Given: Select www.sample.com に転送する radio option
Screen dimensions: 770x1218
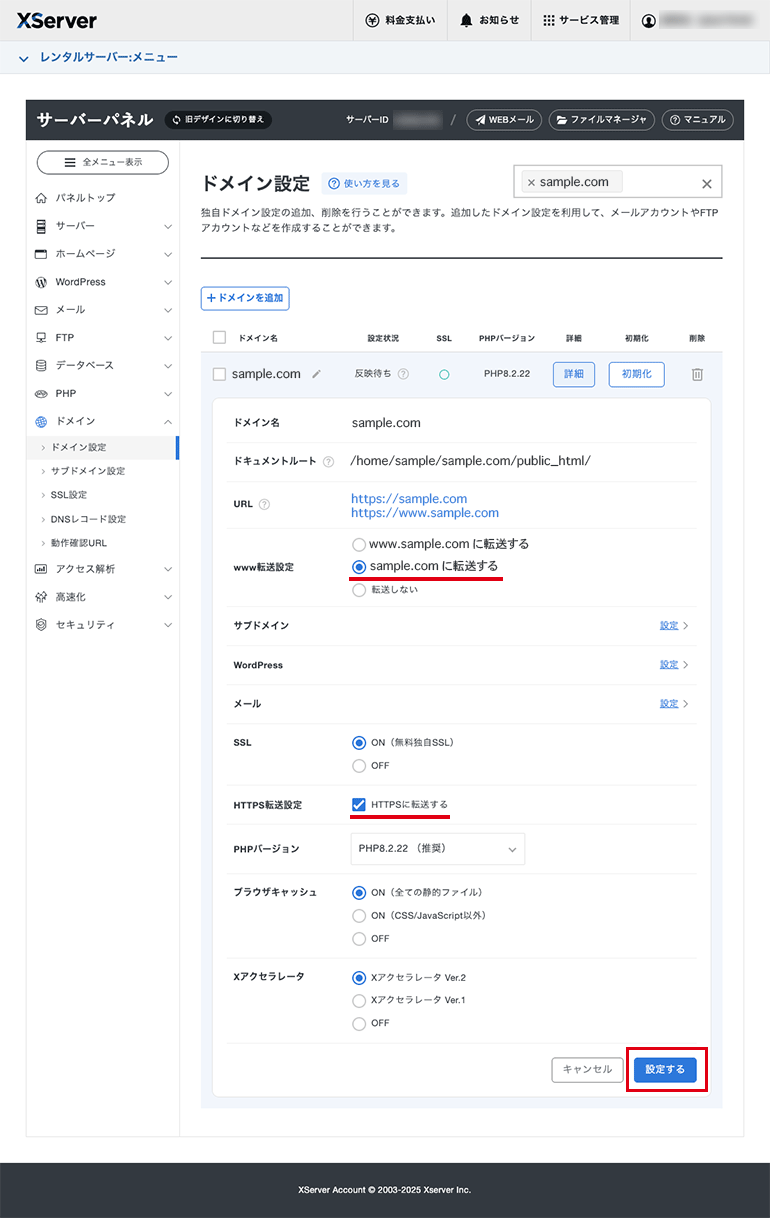Looking at the screenshot, I should [359, 545].
